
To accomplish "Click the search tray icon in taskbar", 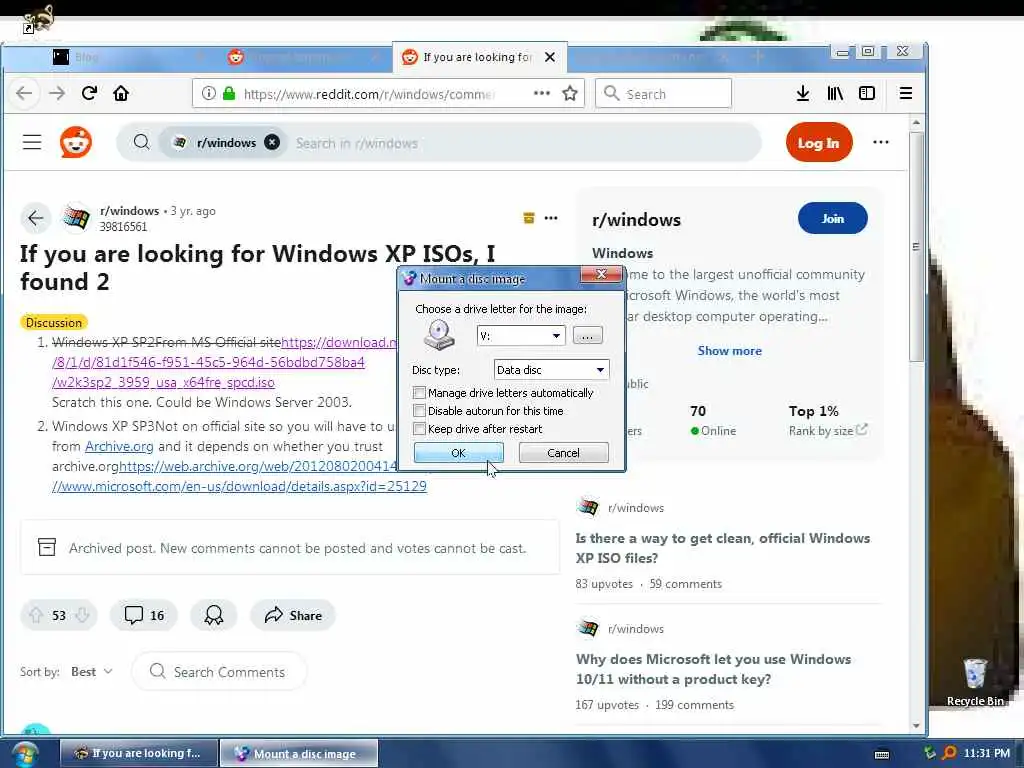I will (x=949, y=753).
